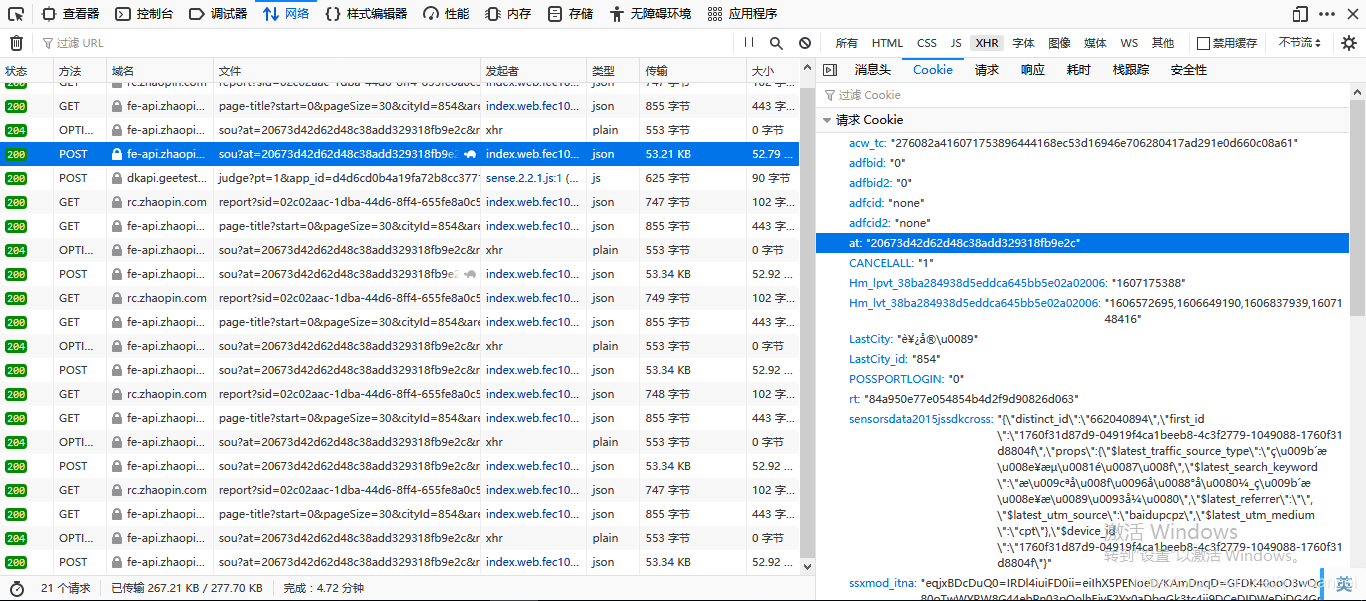Open the 不节流 throttling dropdown
The height and width of the screenshot is (601, 1366).
(x=1299, y=43)
